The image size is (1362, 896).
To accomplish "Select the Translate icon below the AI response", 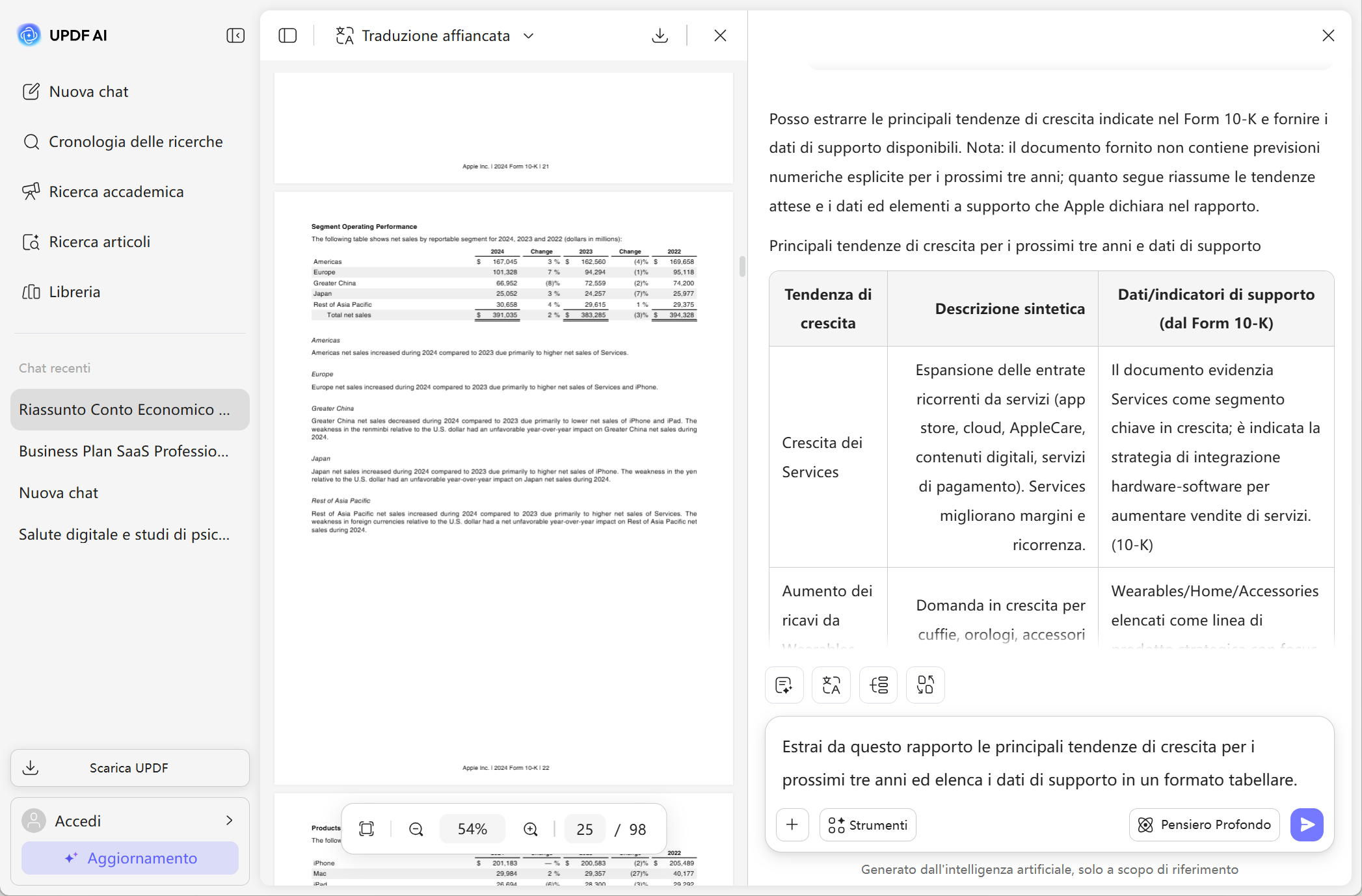I will 831,685.
